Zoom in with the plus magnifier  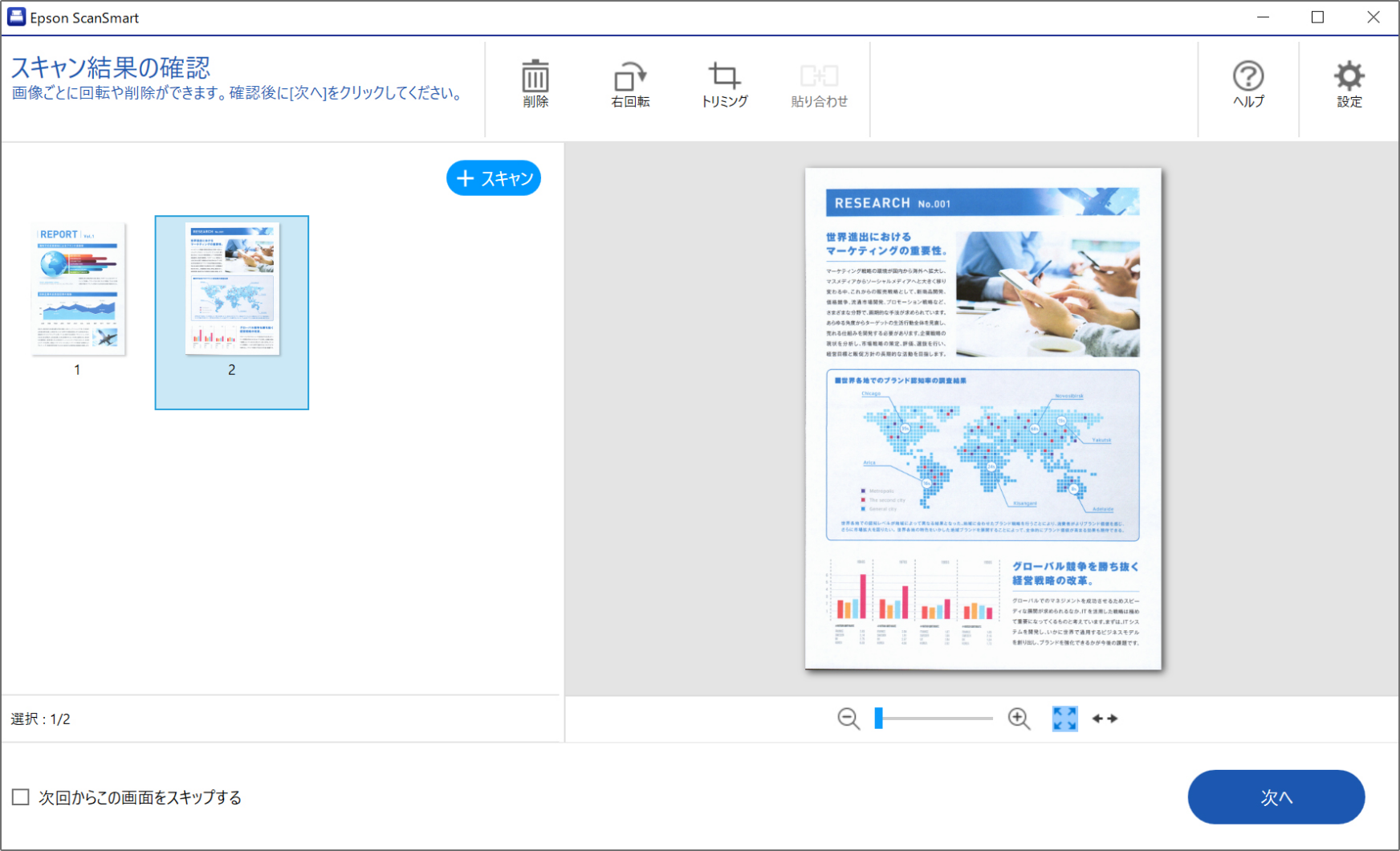point(1019,719)
